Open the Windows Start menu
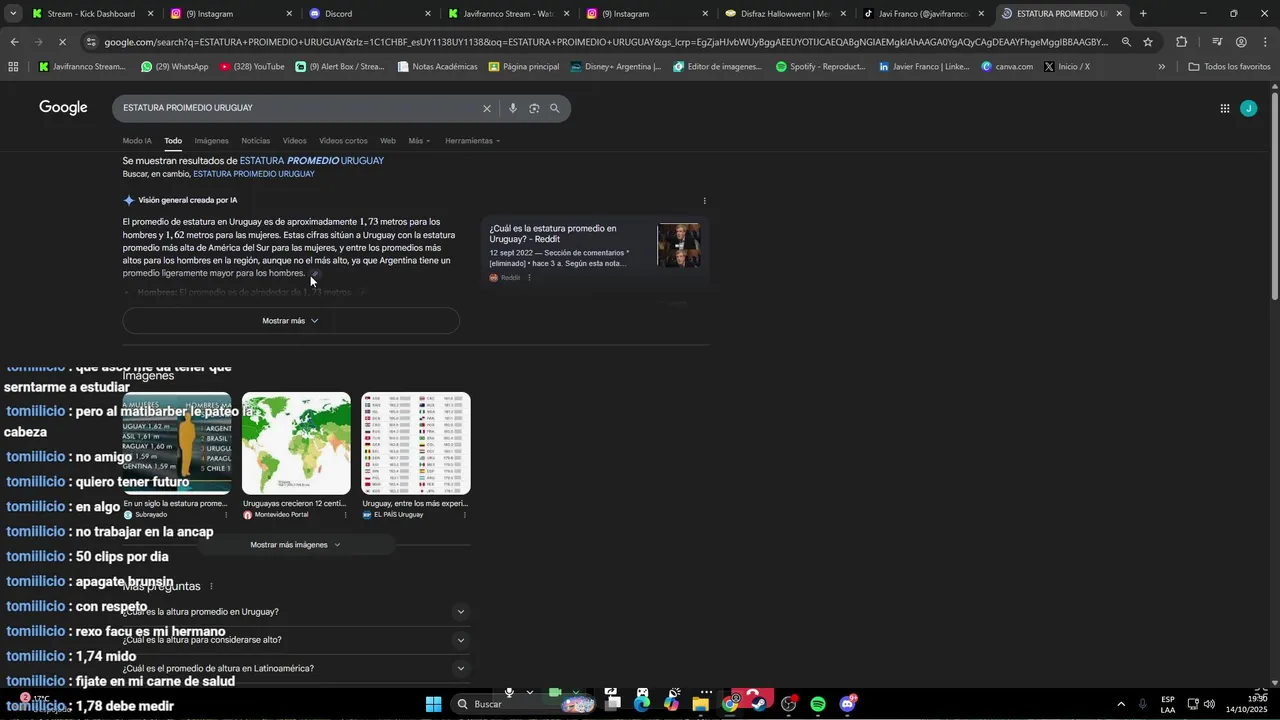Image resolution: width=1280 pixels, height=720 pixels. [x=433, y=704]
